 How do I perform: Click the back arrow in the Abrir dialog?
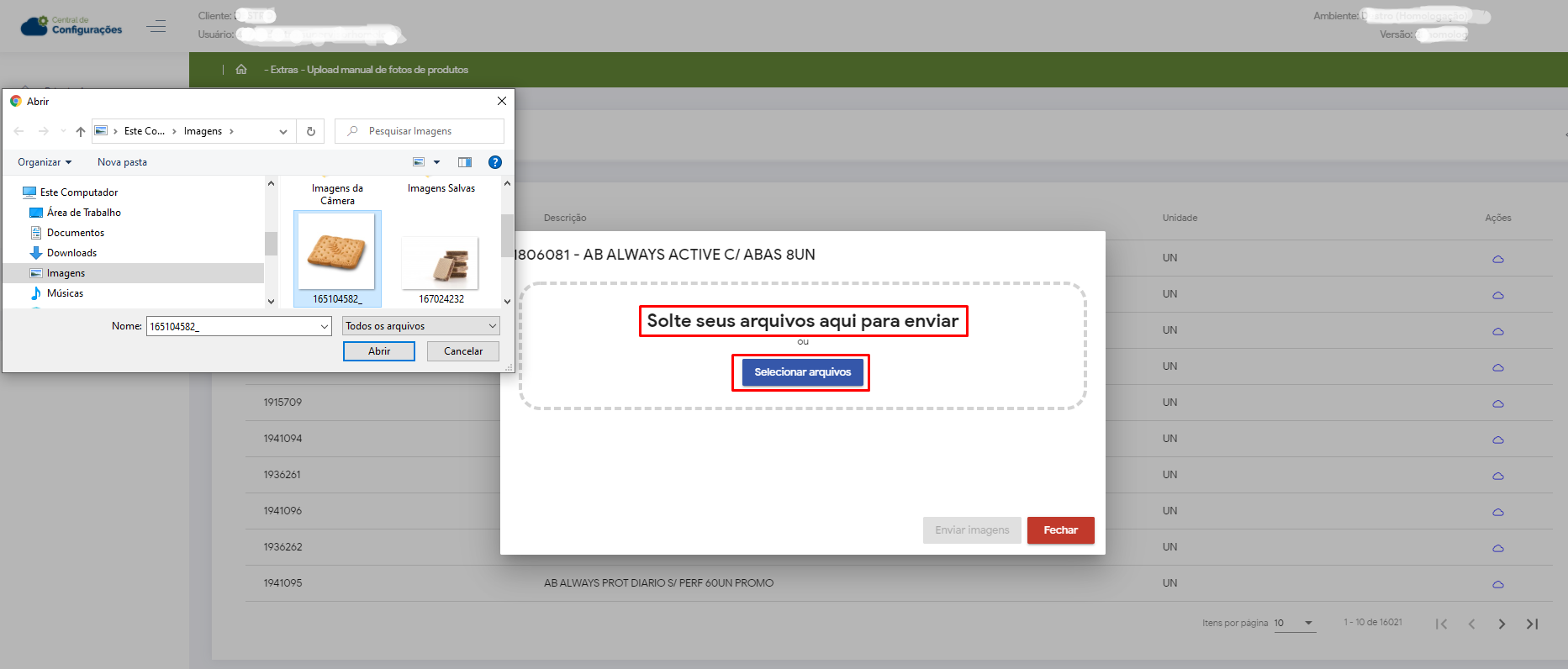19,131
